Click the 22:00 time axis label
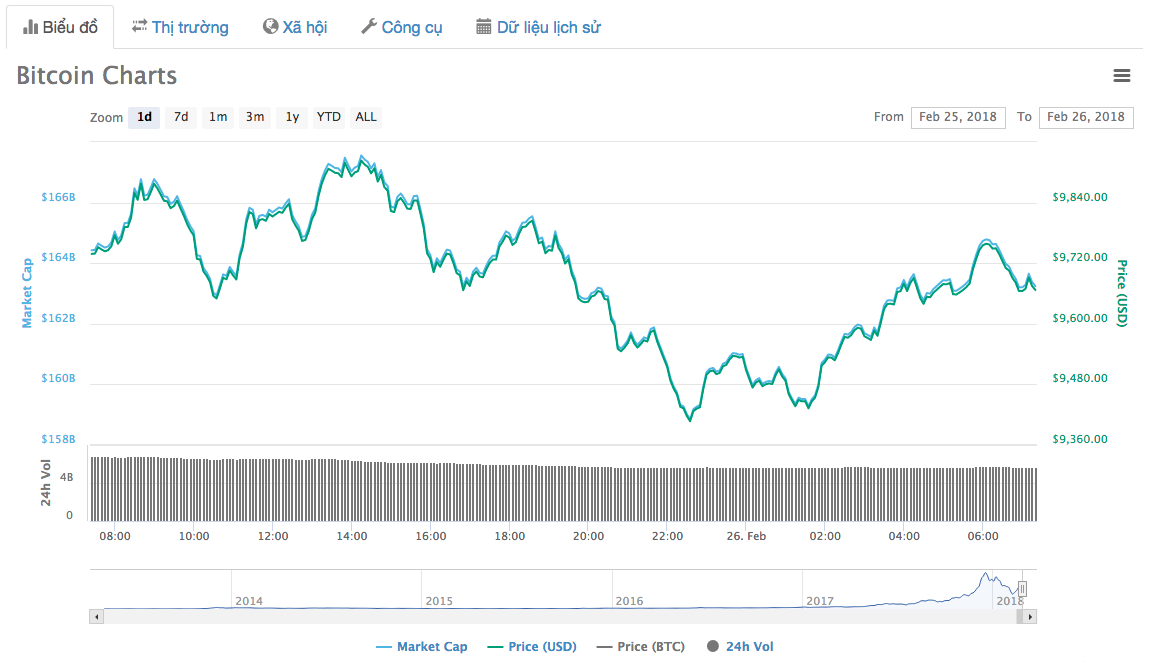This screenshot has width=1160, height=662. coord(667,536)
